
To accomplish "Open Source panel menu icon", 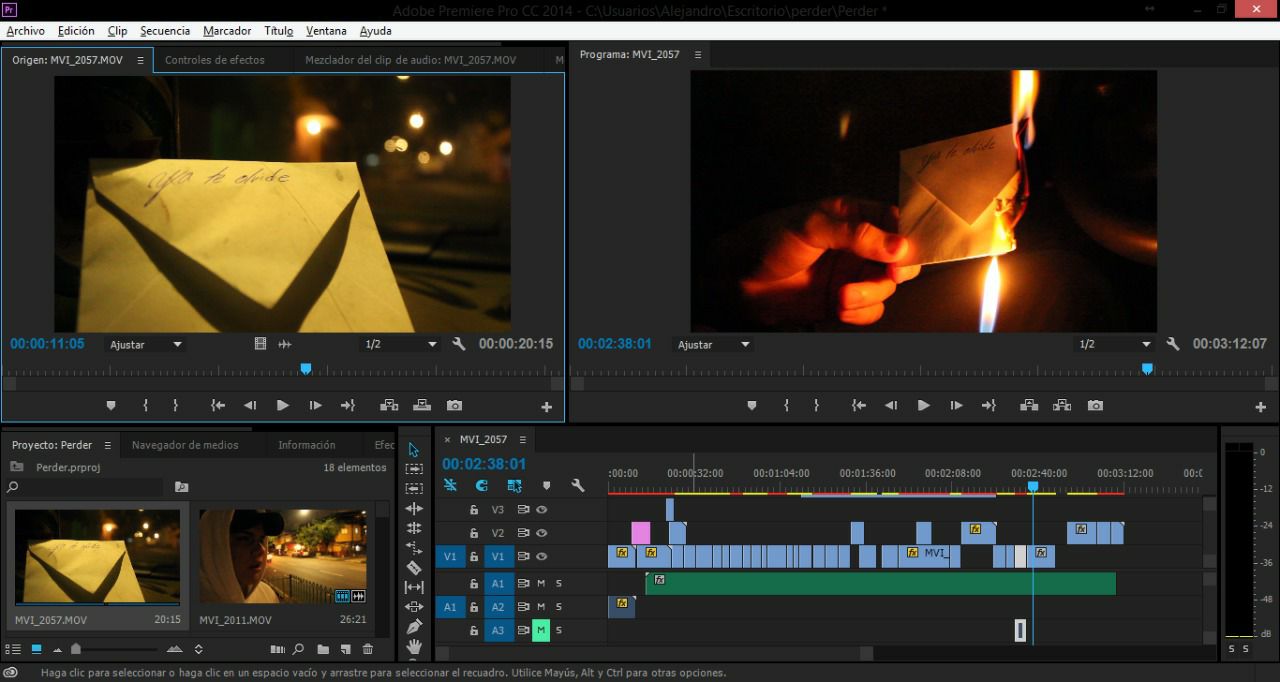I will click(140, 60).
